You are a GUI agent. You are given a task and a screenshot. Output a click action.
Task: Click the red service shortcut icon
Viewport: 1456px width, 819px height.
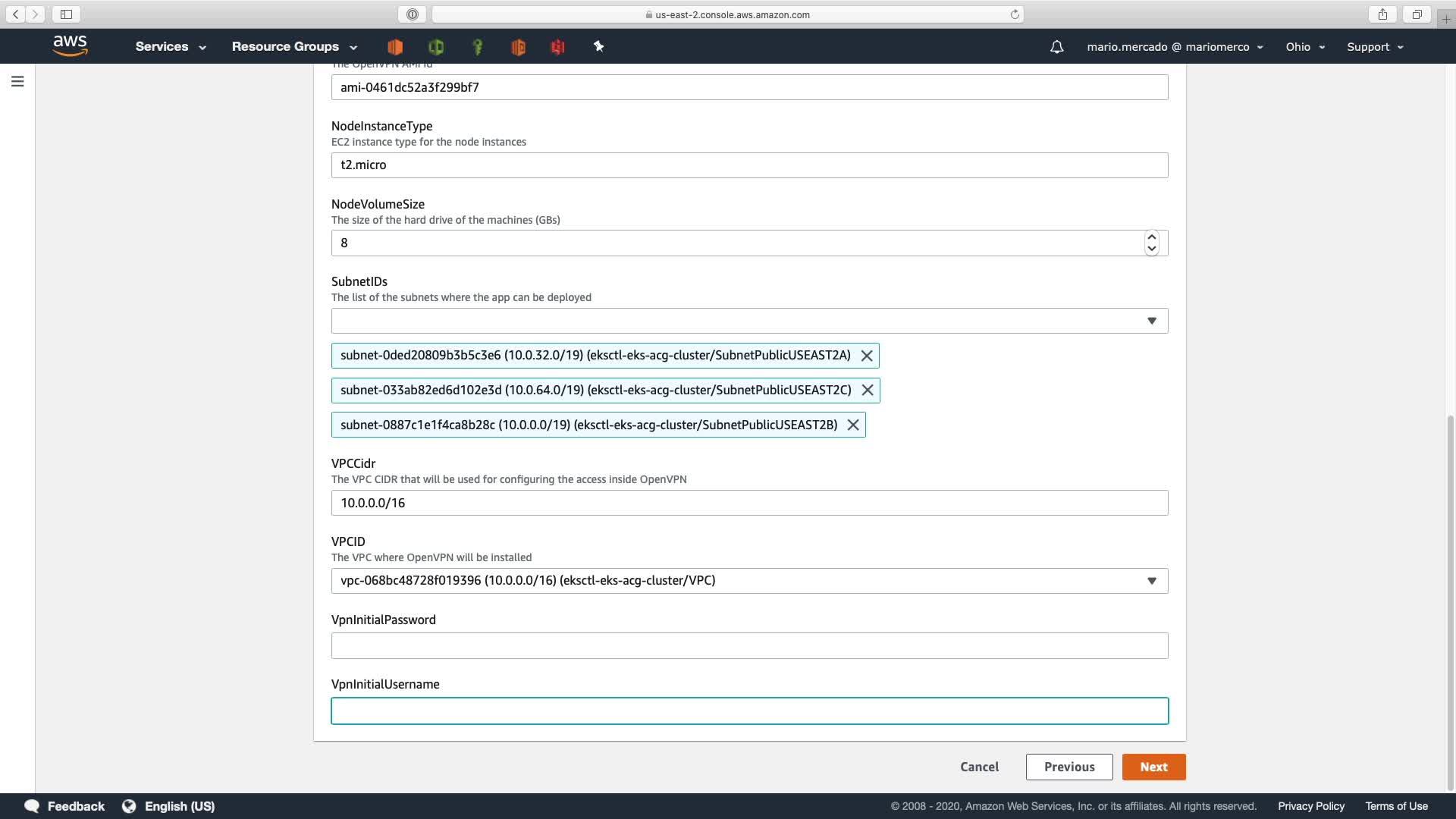pyautogui.click(x=557, y=47)
